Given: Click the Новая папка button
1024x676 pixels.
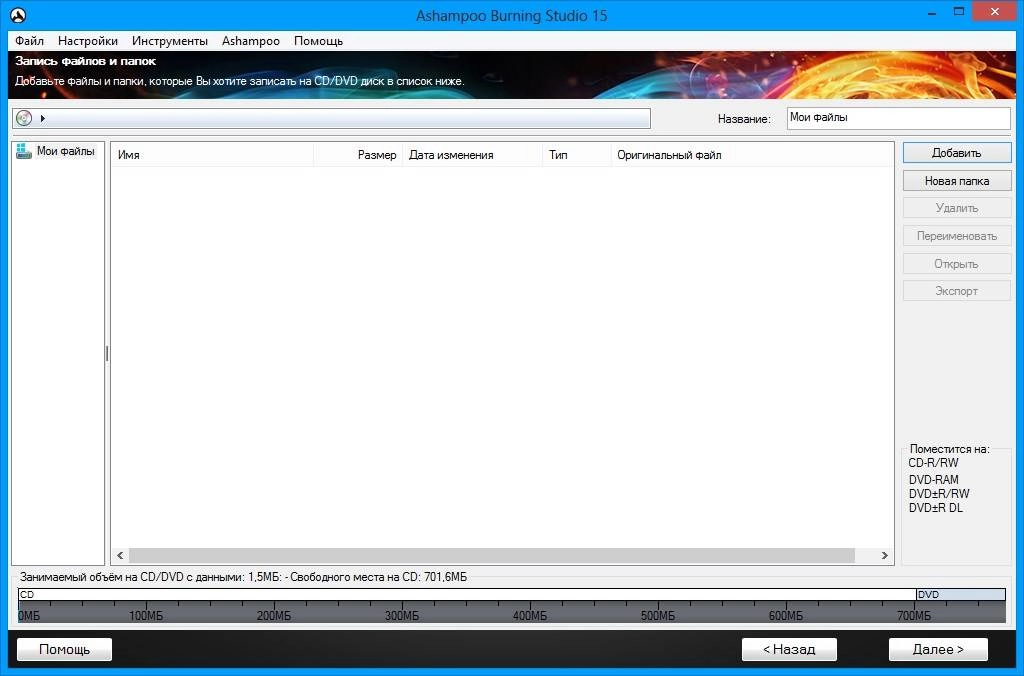Looking at the screenshot, I should (x=957, y=181).
